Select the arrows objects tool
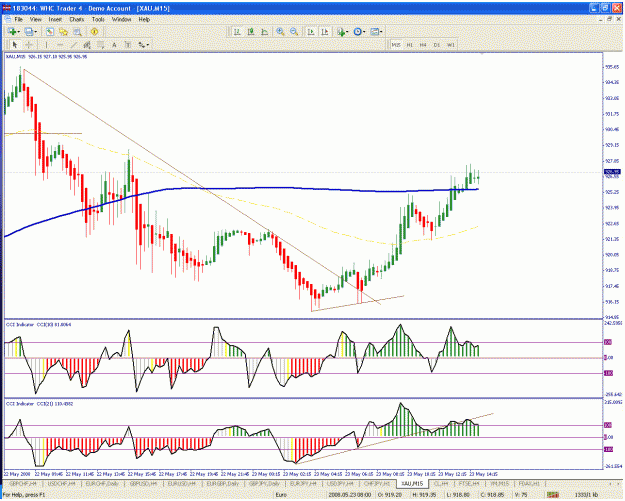 pos(142,45)
